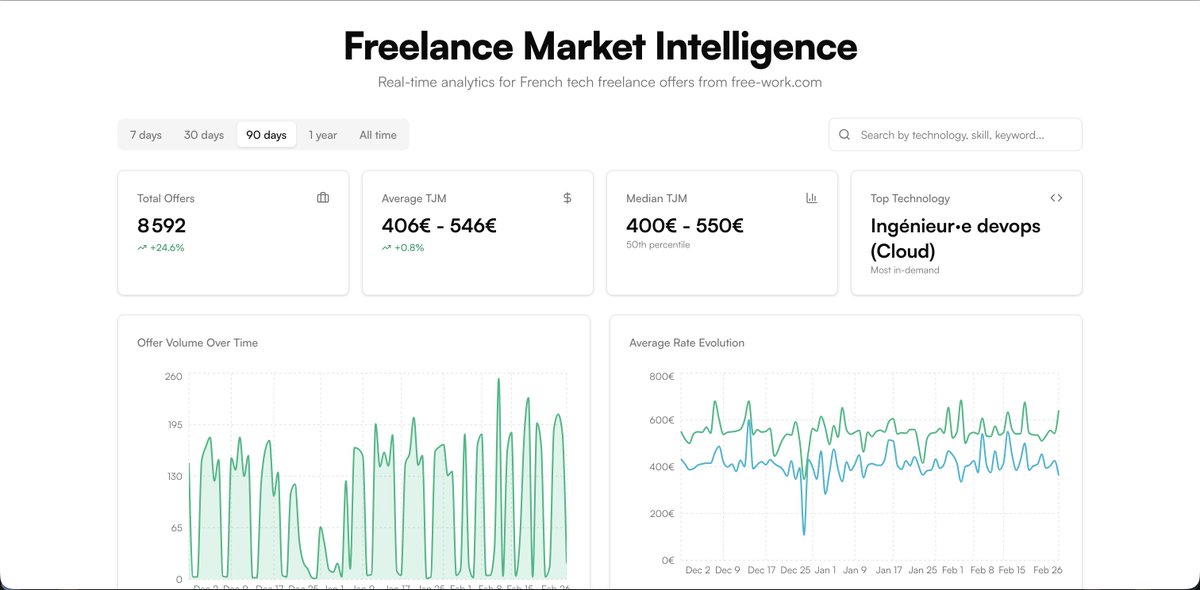The height and width of the screenshot is (590, 1200).
Task: Click the trend arrow next to +0.8%
Action: (386, 247)
